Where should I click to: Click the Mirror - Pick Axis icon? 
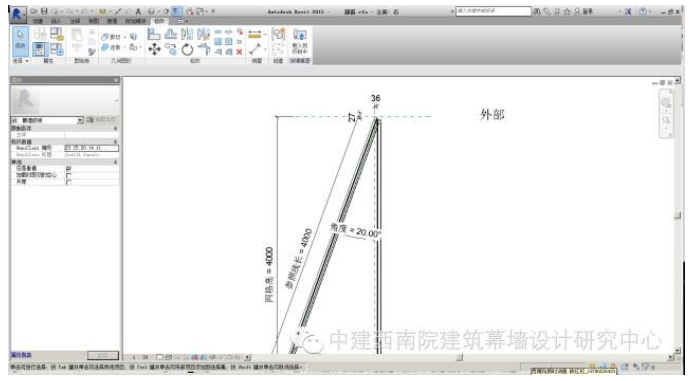coord(187,34)
